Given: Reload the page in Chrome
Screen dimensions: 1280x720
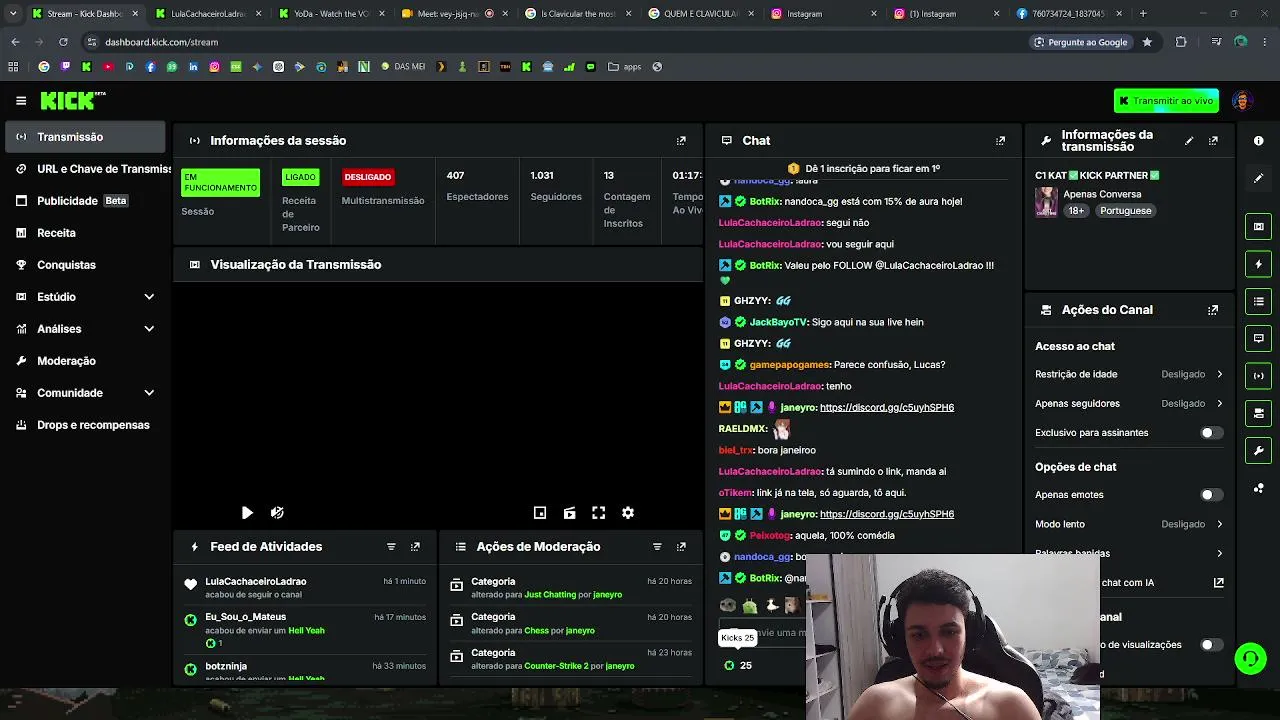Looking at the screenshot, I should pos(63,42).
